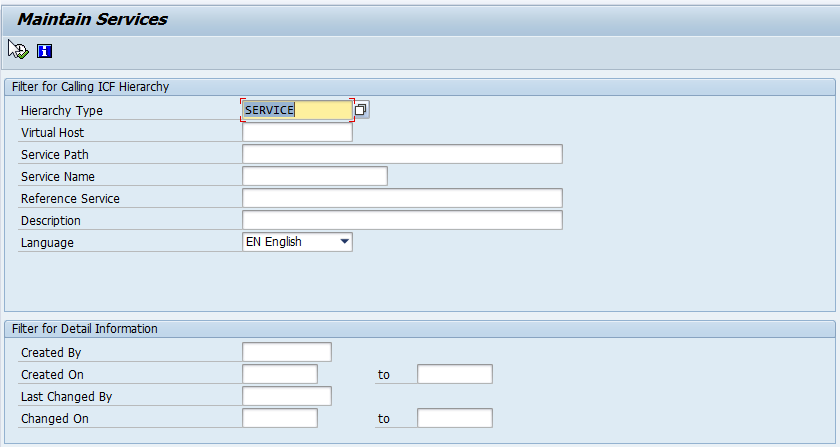Image resolution: width=840 pixels, height=447 pixels.
Task: Open value help next to Hierarchy Type
Action: (361, 110)
